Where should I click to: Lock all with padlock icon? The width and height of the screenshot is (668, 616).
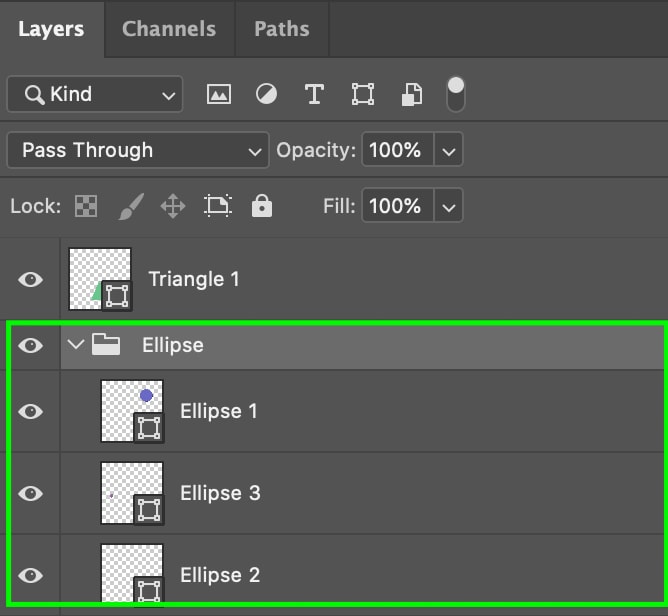point(262,206)
